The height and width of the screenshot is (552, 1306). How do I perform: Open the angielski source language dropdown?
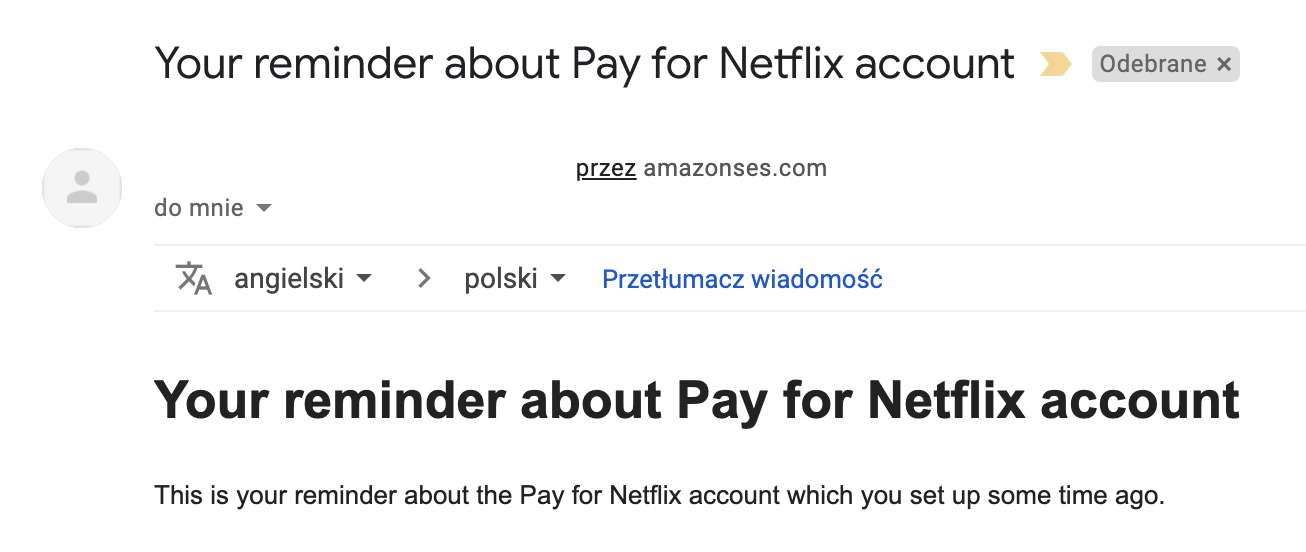303,278
